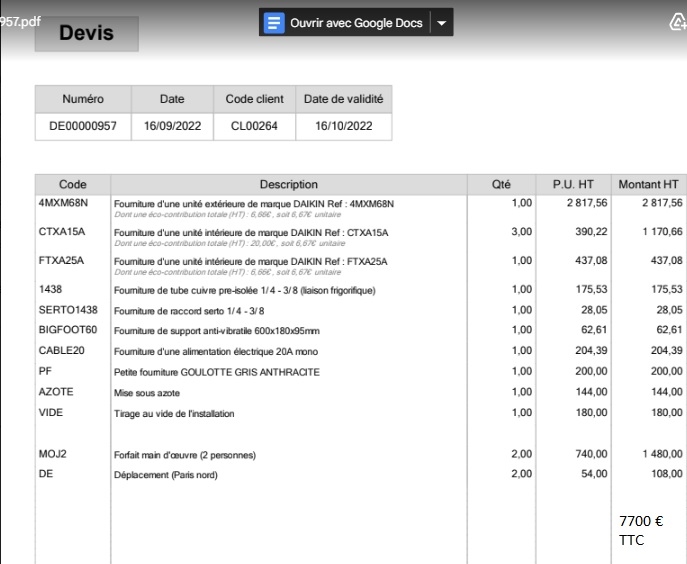Screen dimensions: 687x564
Task: Click the Montant HT column header
Action: point(648,184)
